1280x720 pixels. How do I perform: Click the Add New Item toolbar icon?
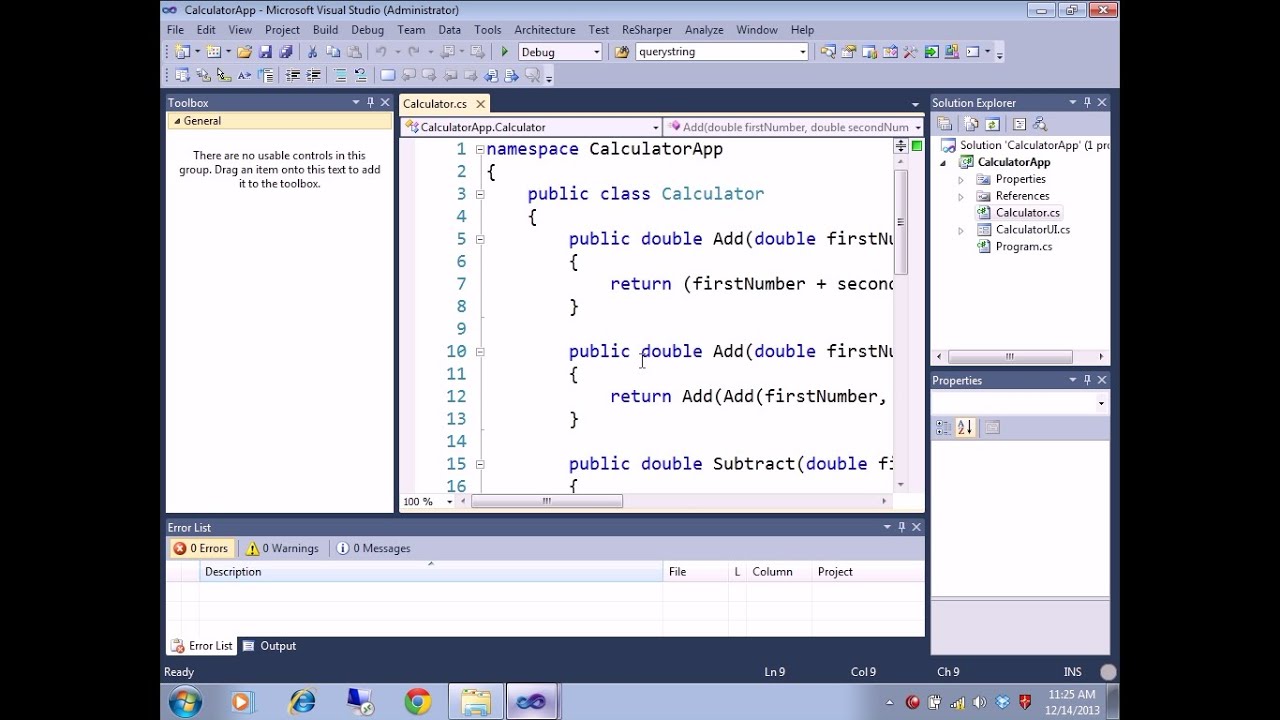click(x=213, y=52)
